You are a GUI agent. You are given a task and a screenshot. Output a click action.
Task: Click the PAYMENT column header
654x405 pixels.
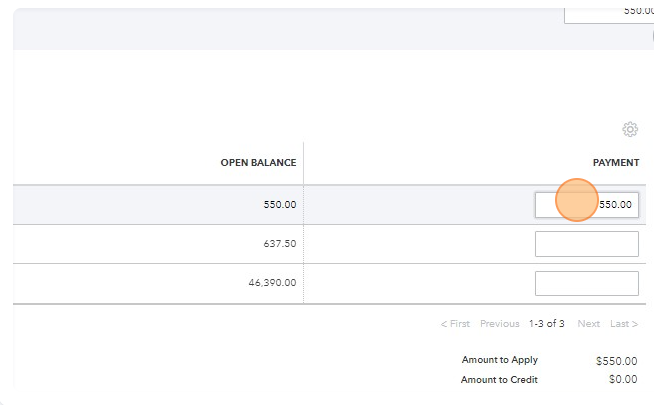(615, 163)
